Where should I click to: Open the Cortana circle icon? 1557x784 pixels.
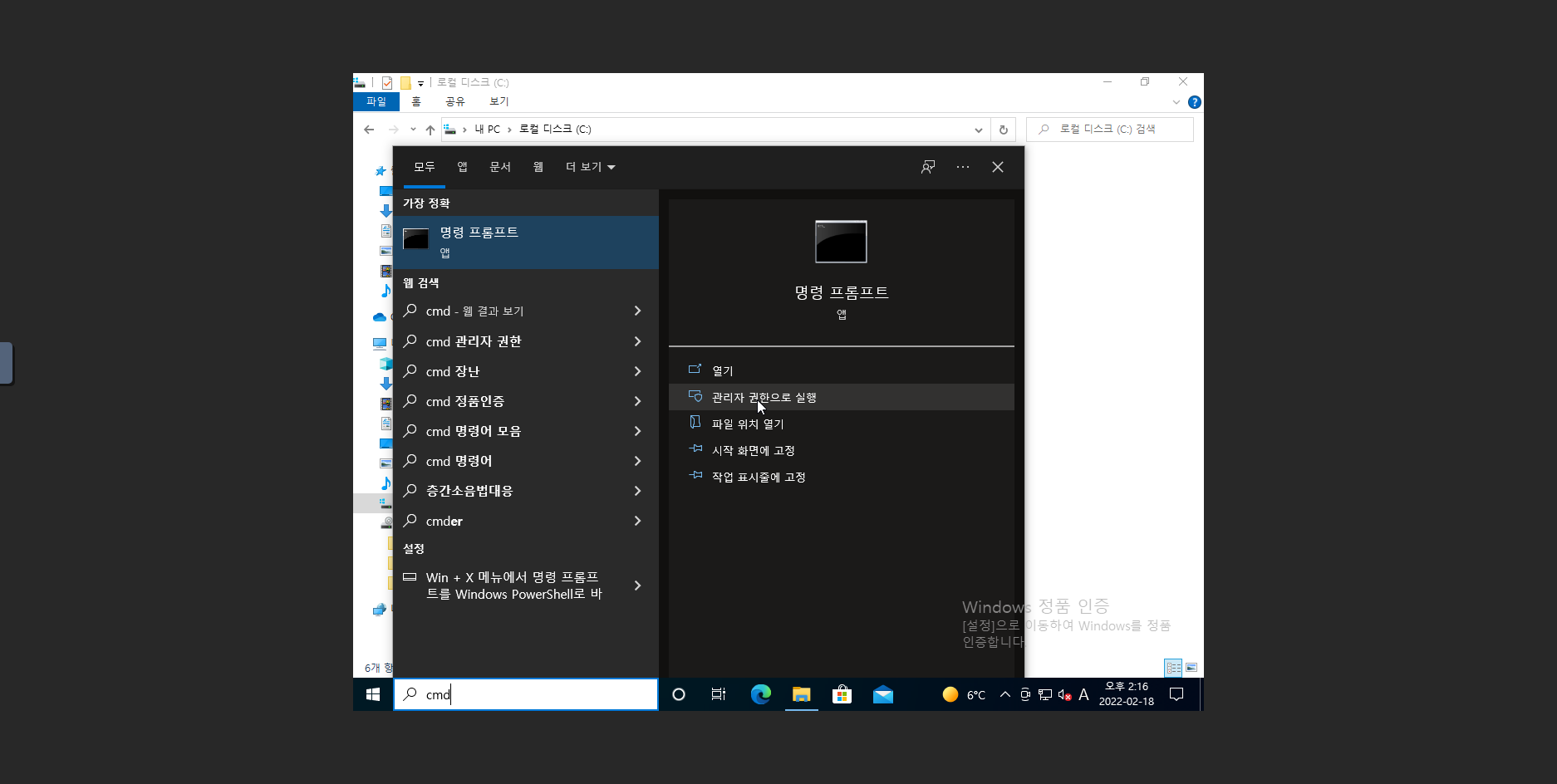(x=679, y=694)
